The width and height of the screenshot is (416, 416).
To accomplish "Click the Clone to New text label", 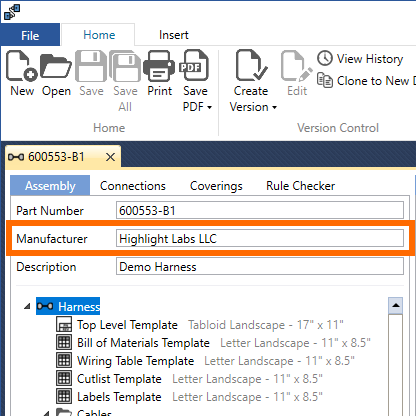I will point(376,81).
